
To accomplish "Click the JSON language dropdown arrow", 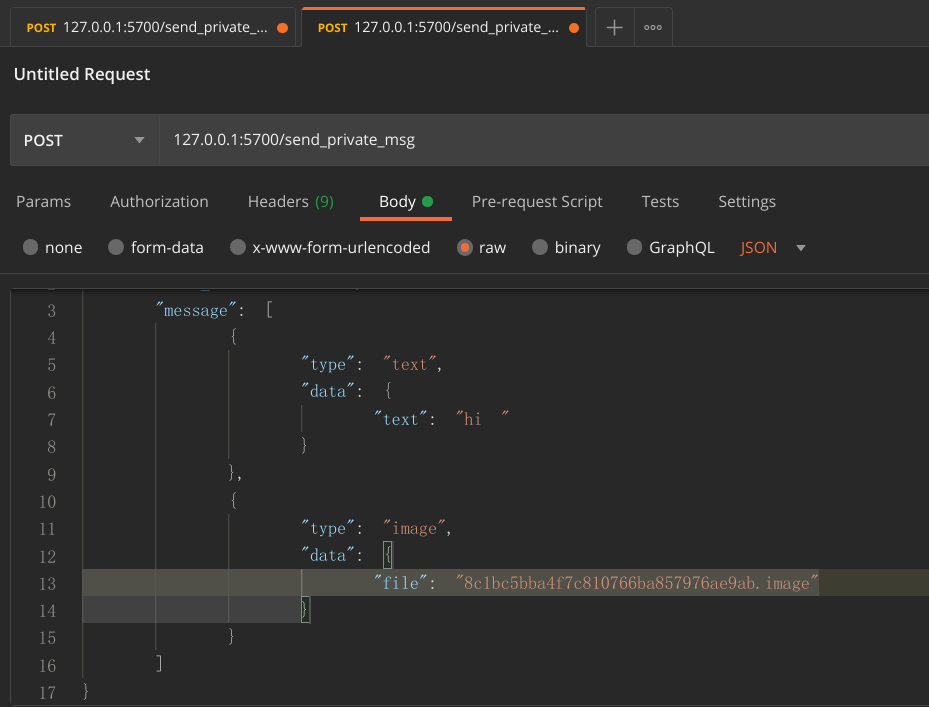I will pos(800,247).
